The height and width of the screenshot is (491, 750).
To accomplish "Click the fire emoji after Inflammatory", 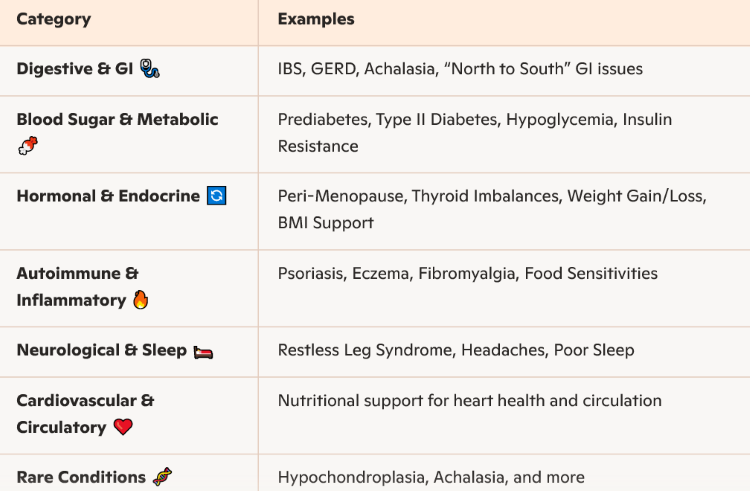I will pyautogui.click(x=141, y=300).
